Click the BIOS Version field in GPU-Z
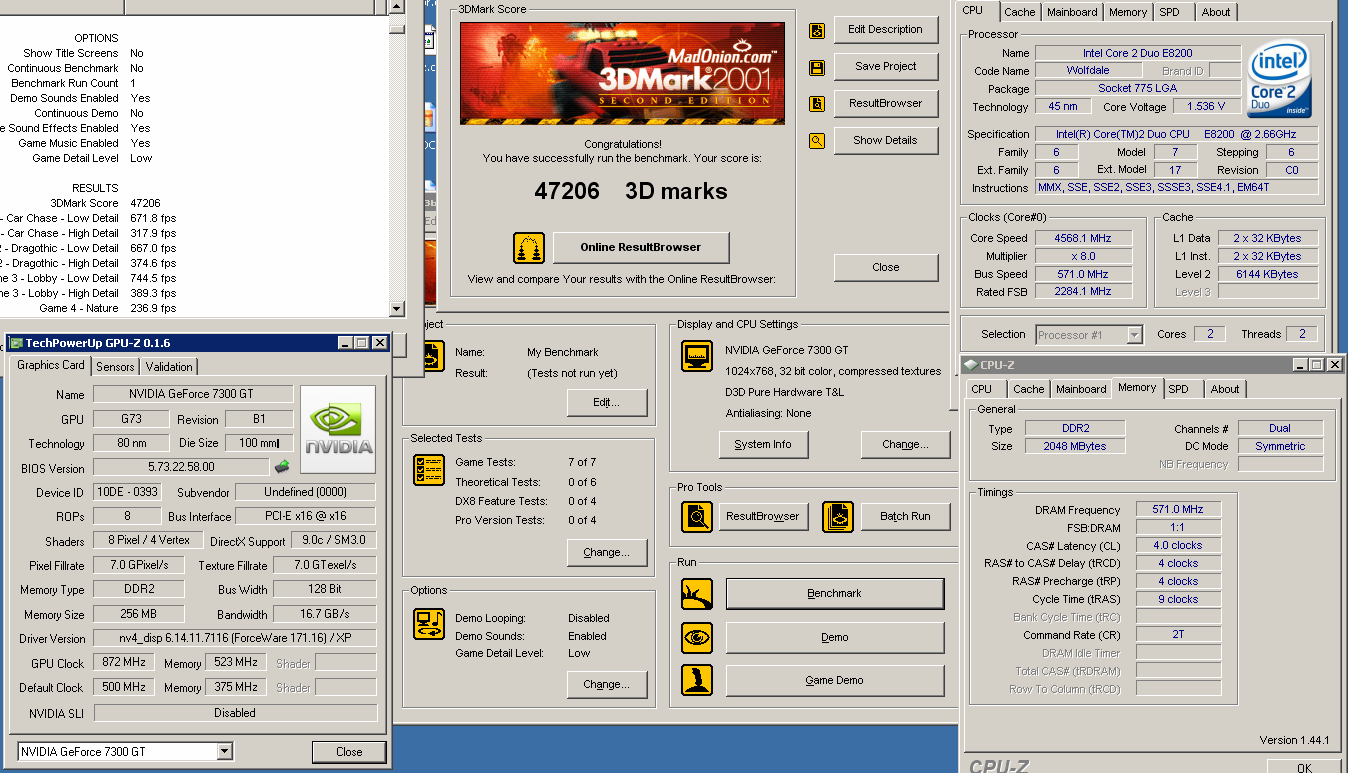 [x=181, y=467]
